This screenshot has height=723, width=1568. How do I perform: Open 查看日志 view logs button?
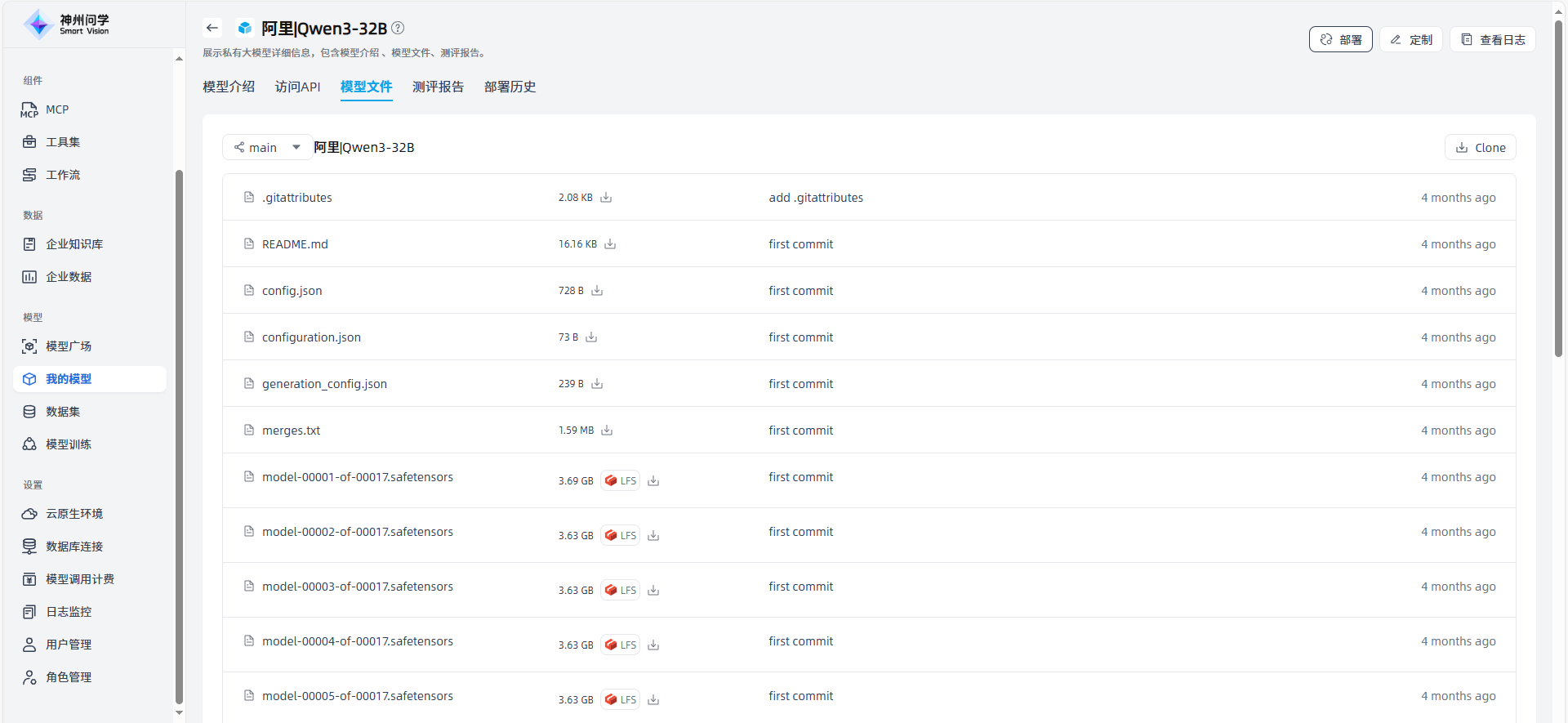pyautogui.click(x=1492, y=39)
